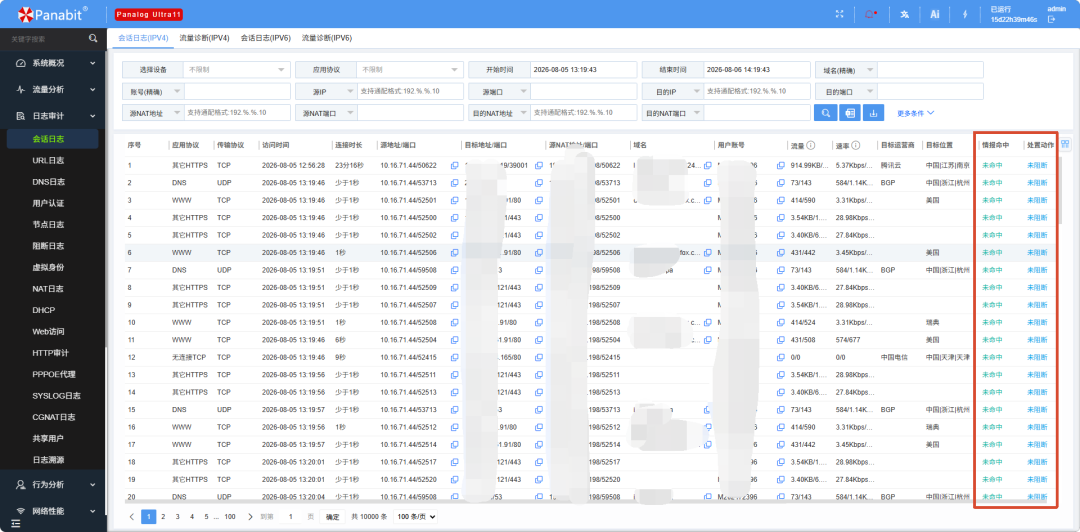Toggle fullscreen mode icon in header

pyautogui.click(x=839, y=14)
